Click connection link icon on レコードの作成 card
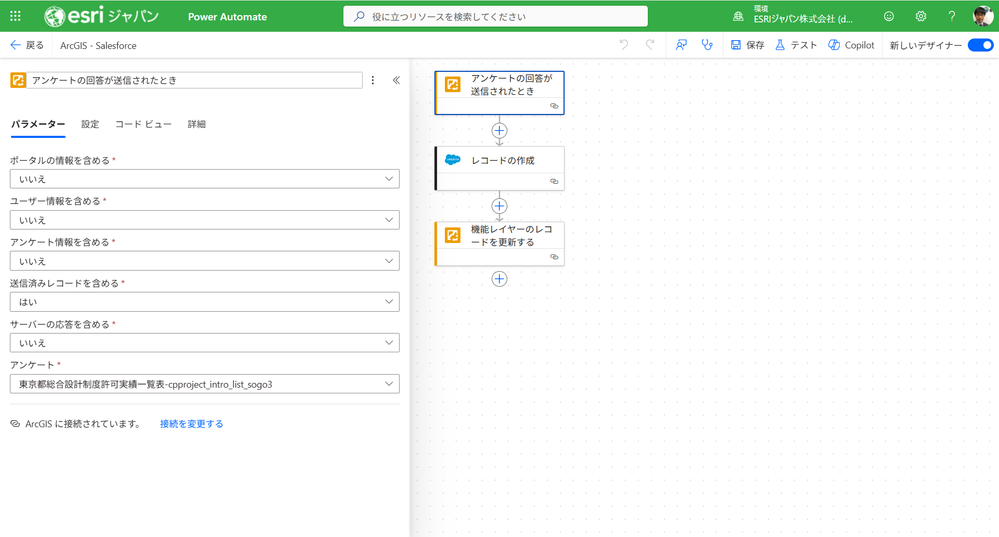The image size is (999, 537). tap(554, 182)
